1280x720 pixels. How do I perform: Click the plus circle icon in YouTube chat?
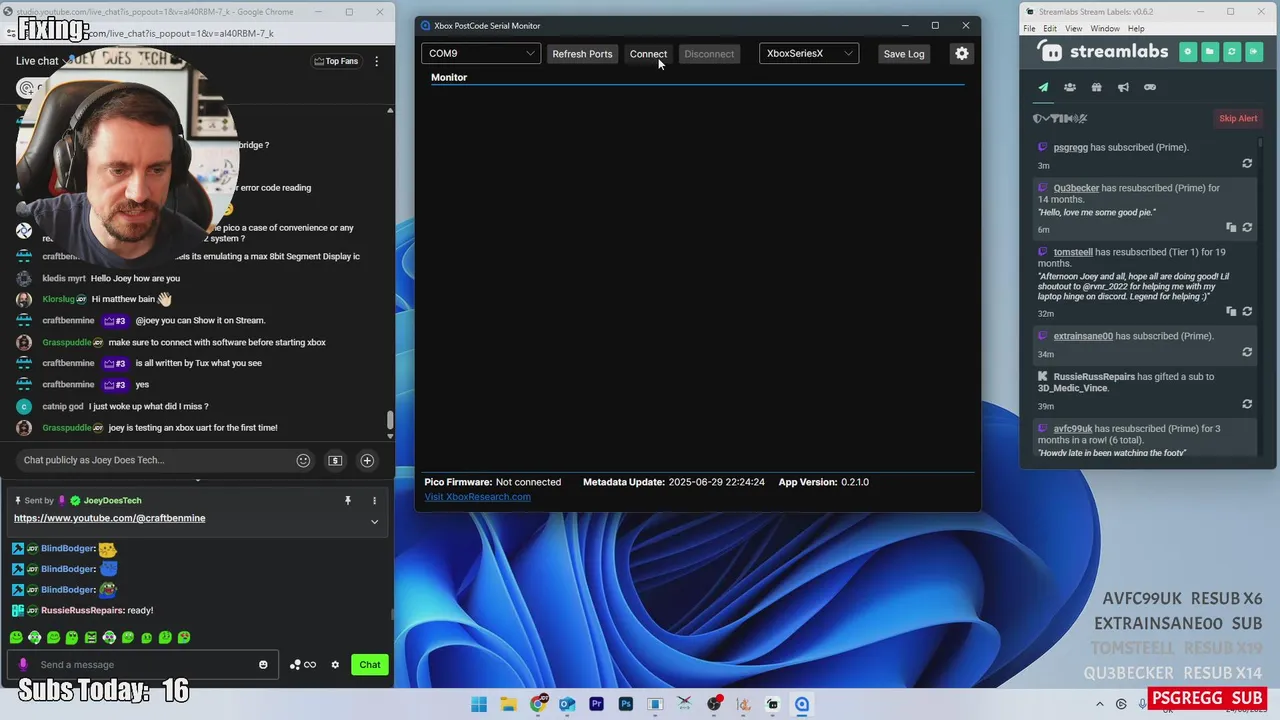pyautogui.click(x=367, y=460)
